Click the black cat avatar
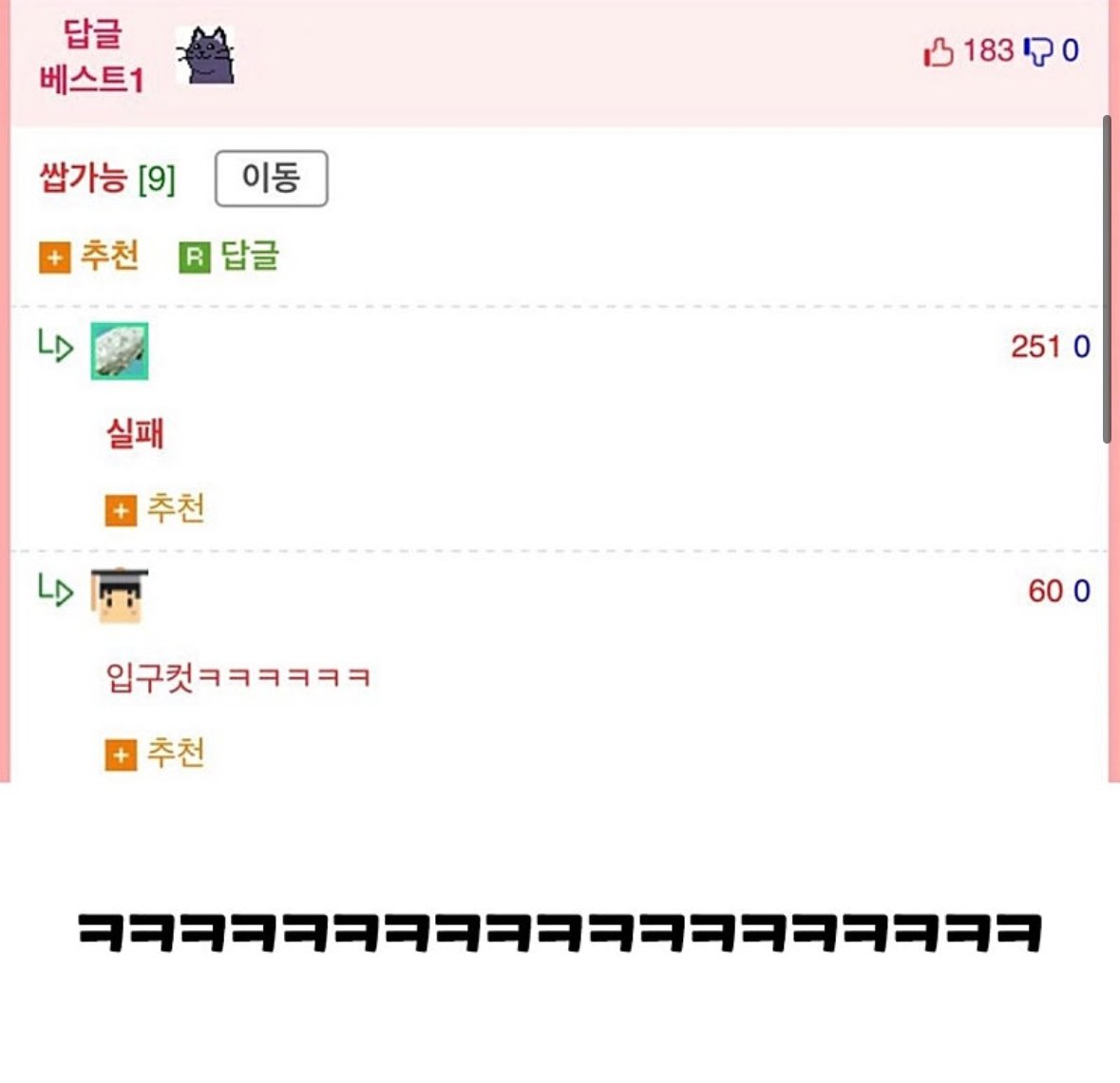1120x1083 pixels. pyautogui.click(x=206, y=55)
